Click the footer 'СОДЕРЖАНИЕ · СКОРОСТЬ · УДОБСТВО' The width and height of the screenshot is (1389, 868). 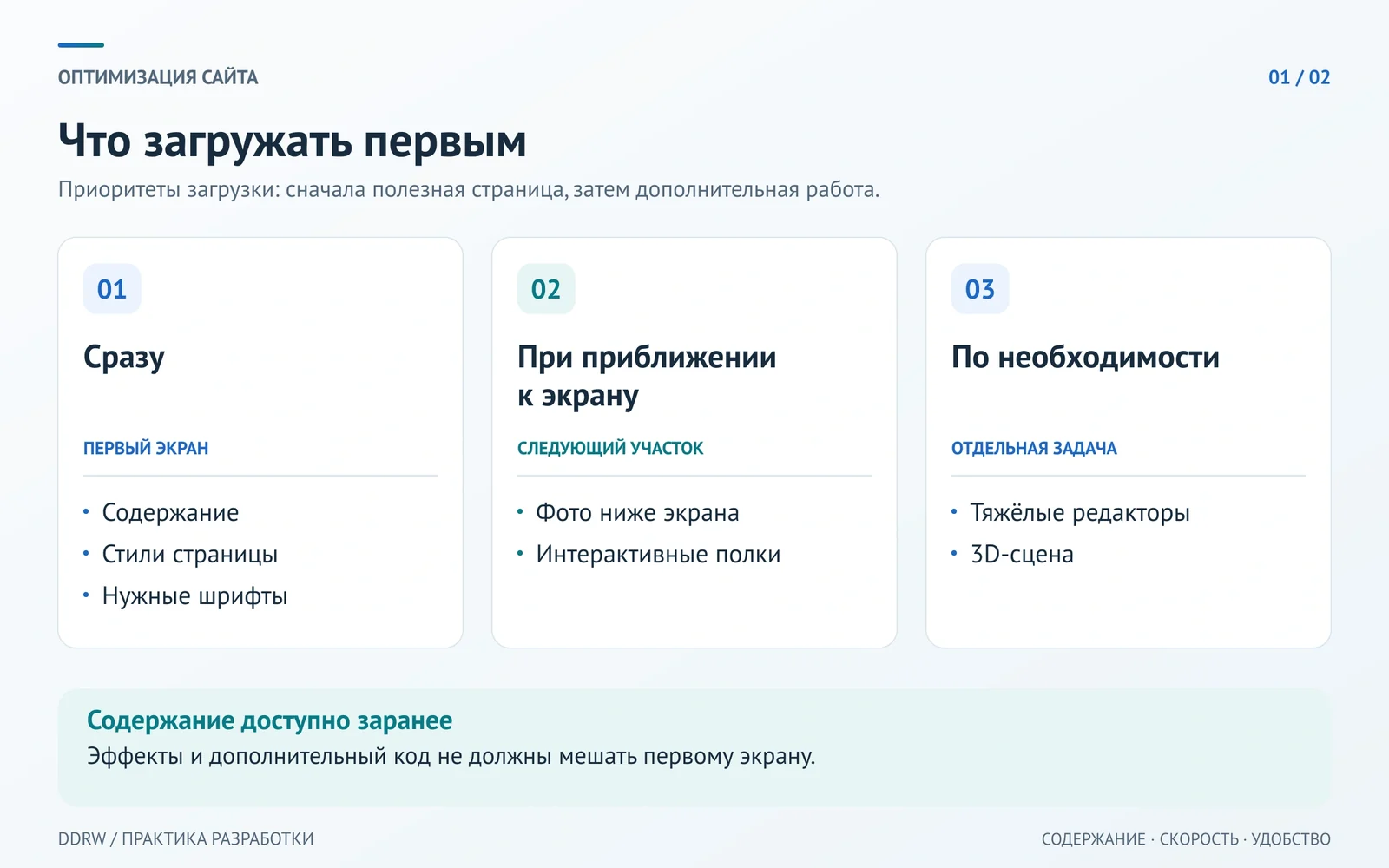(1186, 838)
